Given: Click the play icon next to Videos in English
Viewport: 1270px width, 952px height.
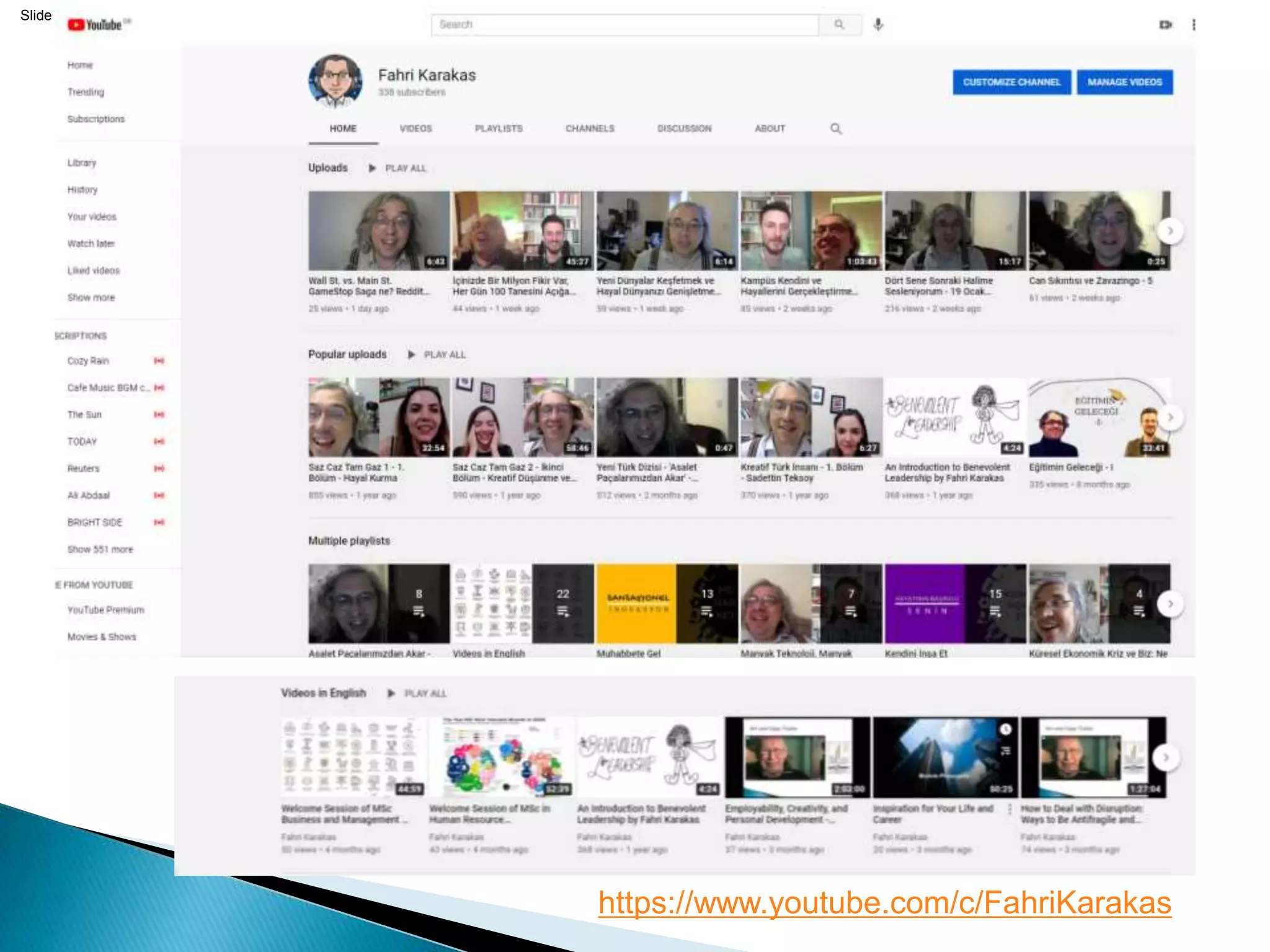Looking at the screenshot, I should click(391, 693).
